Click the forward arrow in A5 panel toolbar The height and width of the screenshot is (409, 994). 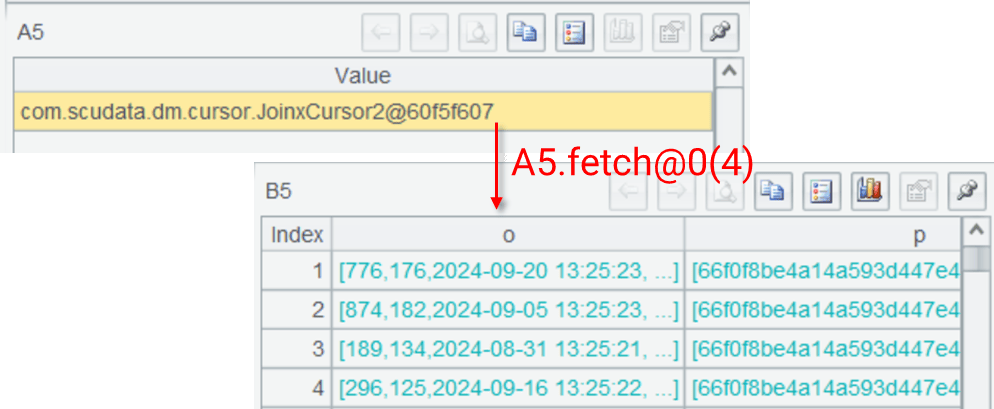point(429,33)
